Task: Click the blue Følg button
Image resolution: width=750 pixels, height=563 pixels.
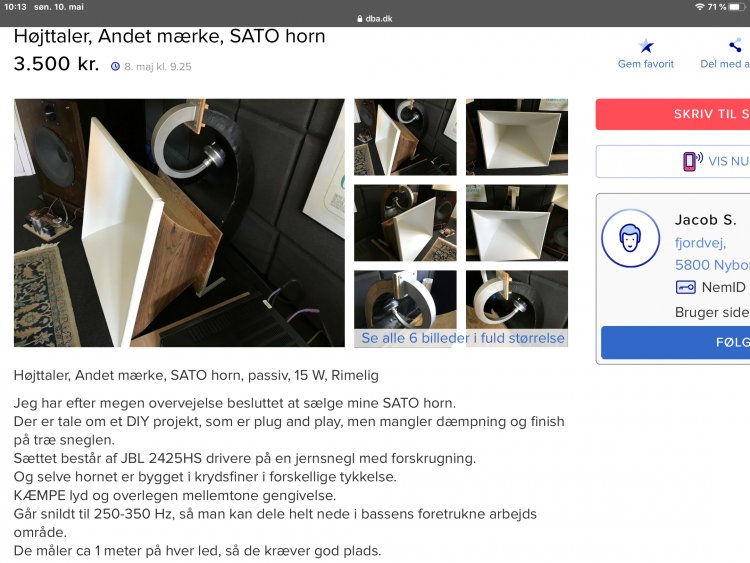Action: (x=675, y=342)
